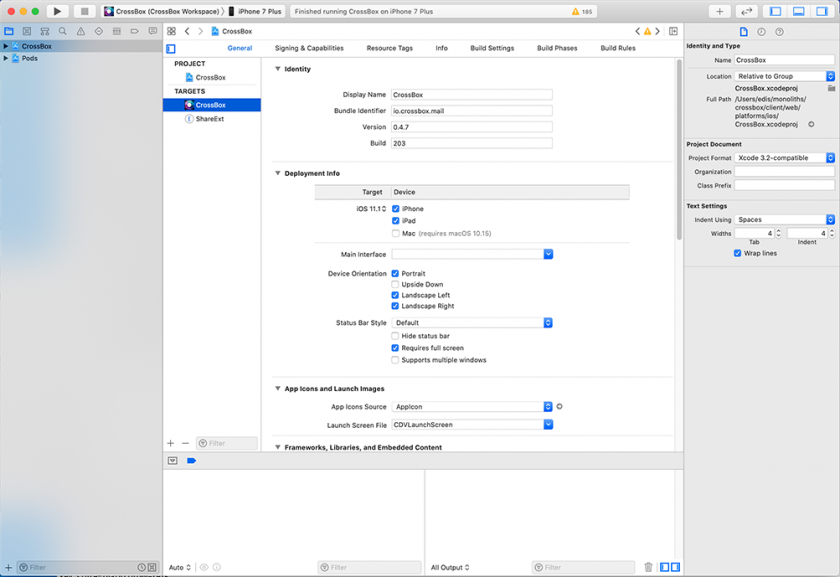Stop the running scheme
Viewport: 840px width, 577px height.
coord(84,11)
